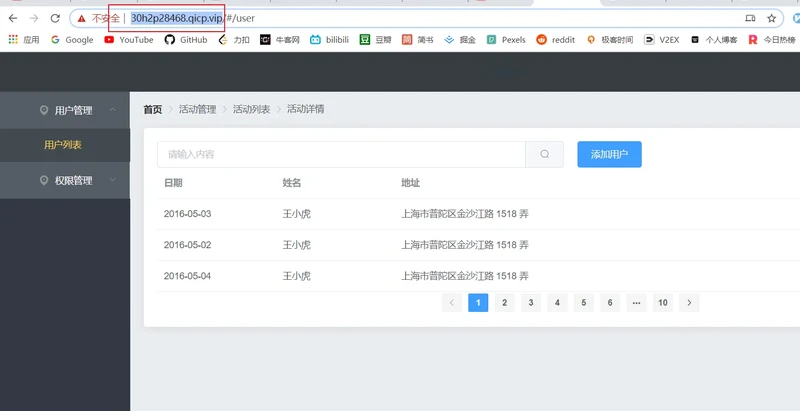Jump to page 10 in pagination

coord(662,302)
